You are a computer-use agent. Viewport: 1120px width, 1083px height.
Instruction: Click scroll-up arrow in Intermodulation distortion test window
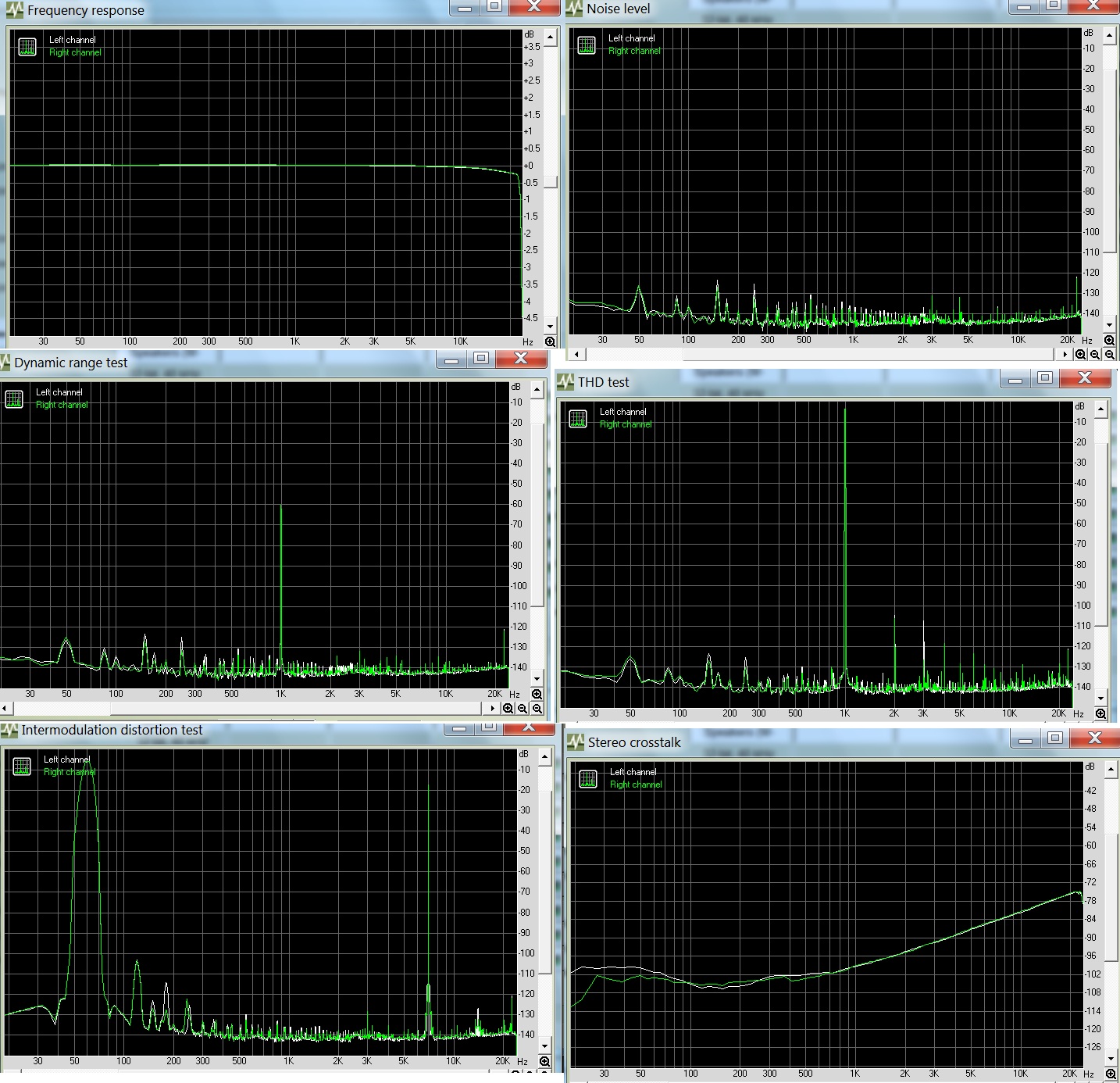(545, 756)
